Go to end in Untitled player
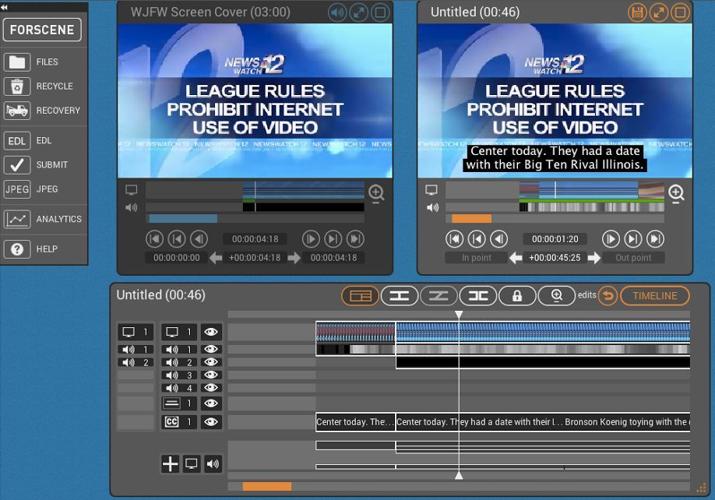 [x=655, y=239]
